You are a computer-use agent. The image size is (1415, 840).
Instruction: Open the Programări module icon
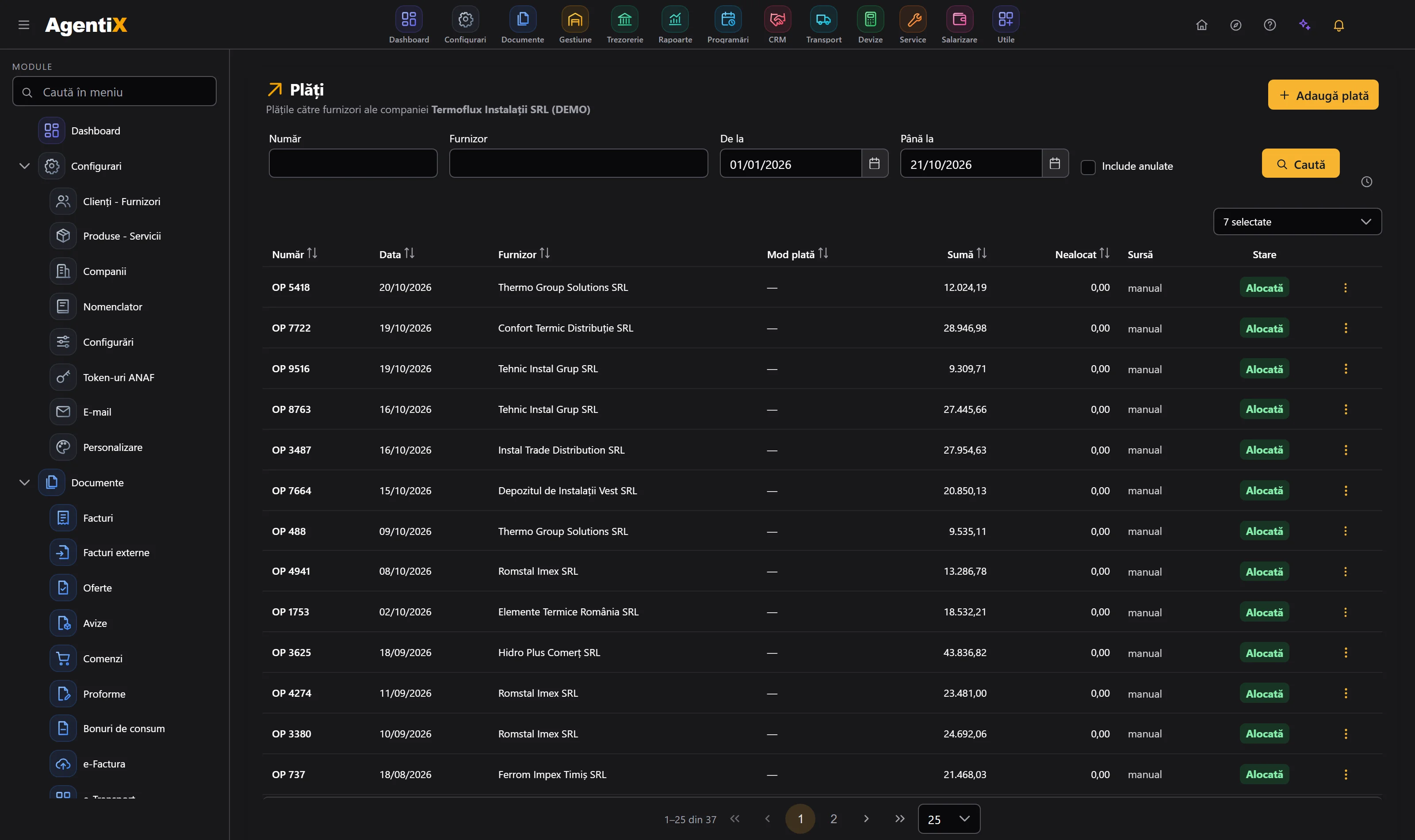727,20
